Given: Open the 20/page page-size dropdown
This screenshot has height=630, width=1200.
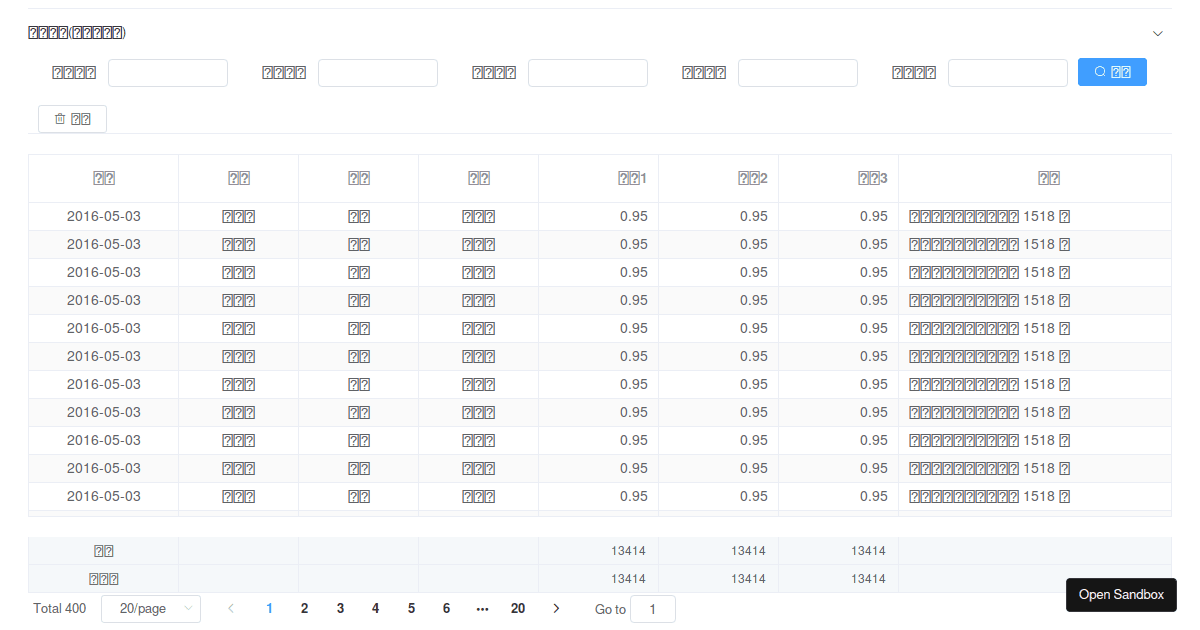Looking at the screenshot, I should [151, 608].
